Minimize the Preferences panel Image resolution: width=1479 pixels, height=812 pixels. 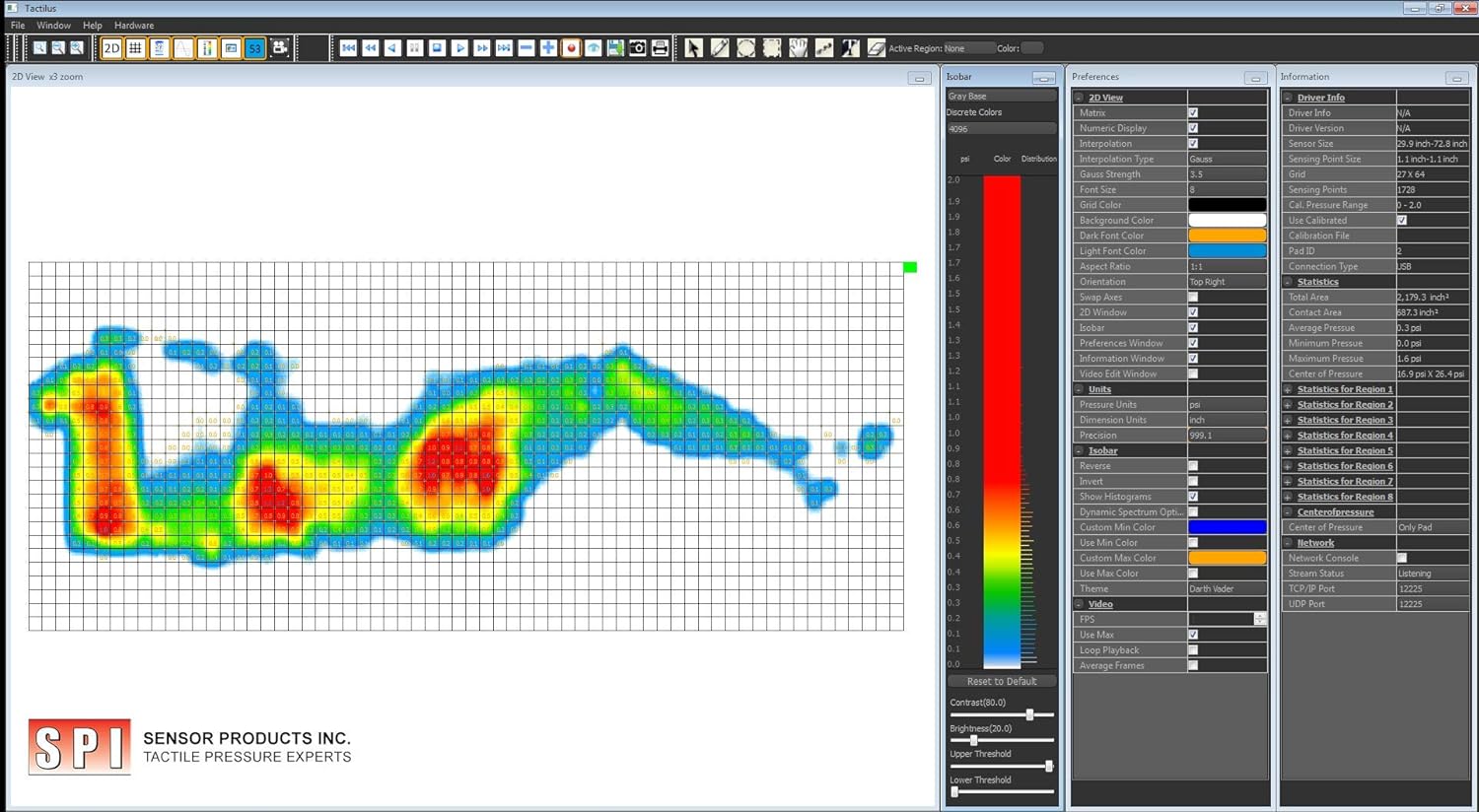[x=1254, y=78]
